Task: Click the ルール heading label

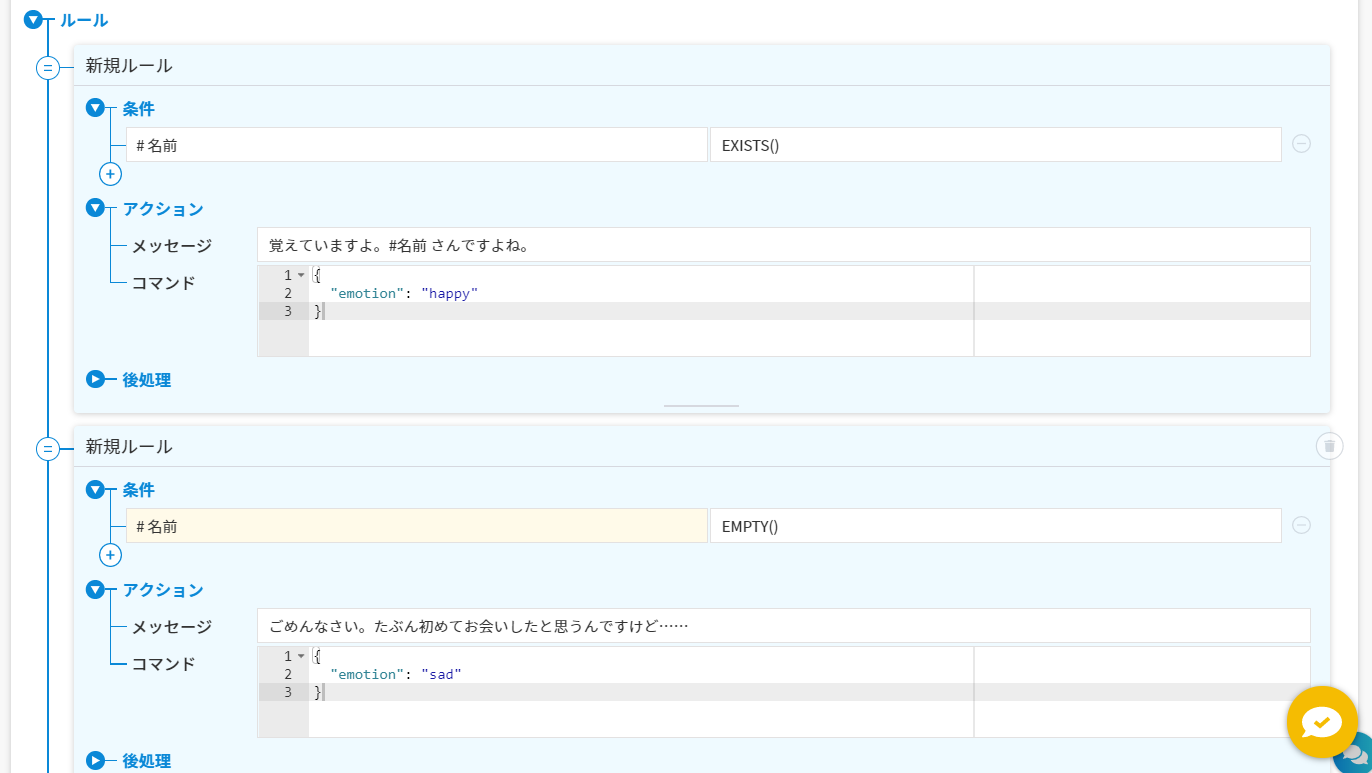Action: click(84, 20)
